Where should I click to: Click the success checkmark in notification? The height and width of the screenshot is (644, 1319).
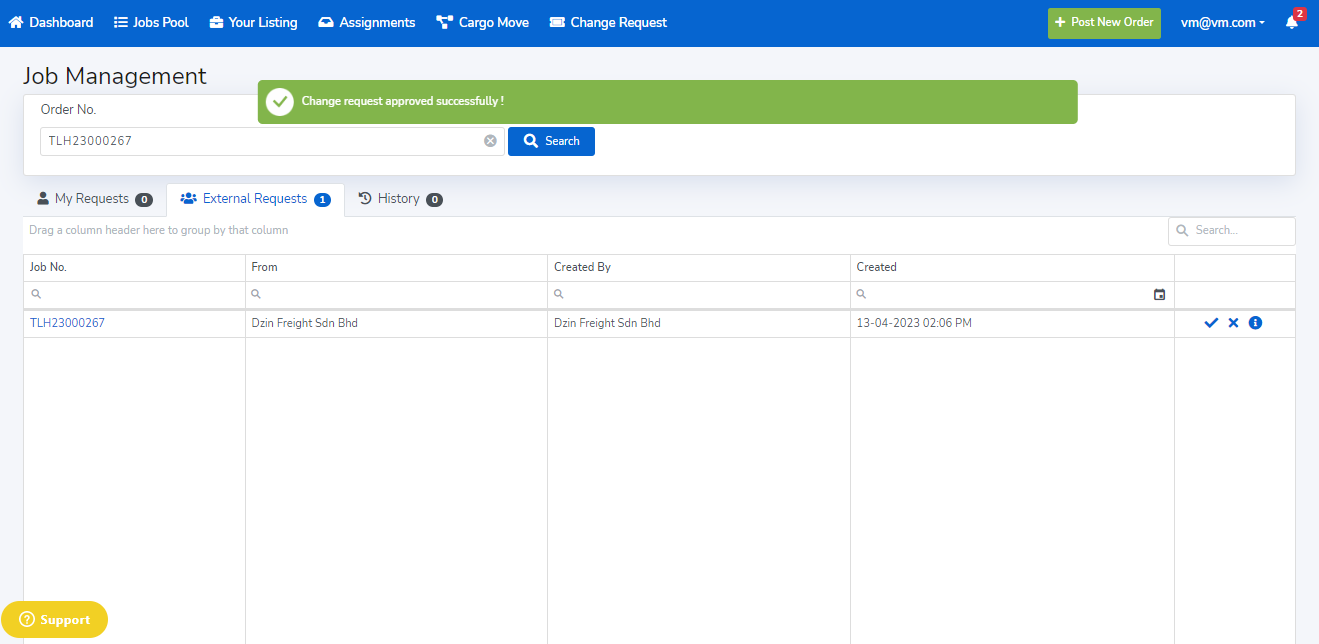pyautogui.click(x=280, y=102)
